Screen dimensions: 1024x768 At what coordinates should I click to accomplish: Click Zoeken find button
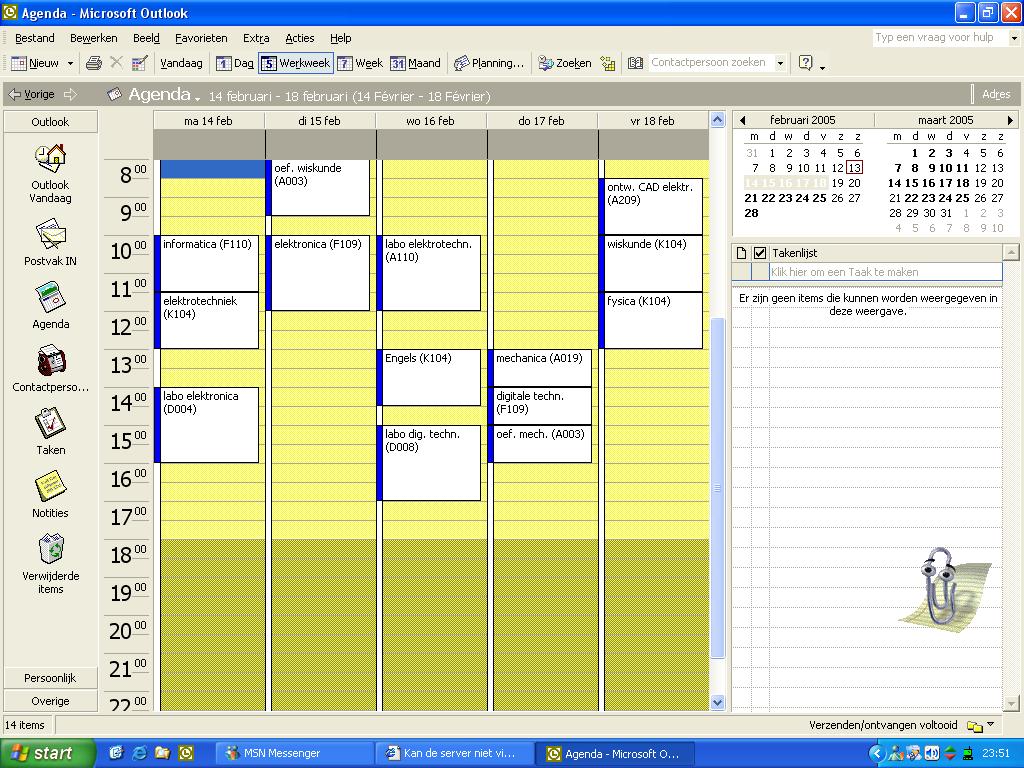(x=565, y=63)
